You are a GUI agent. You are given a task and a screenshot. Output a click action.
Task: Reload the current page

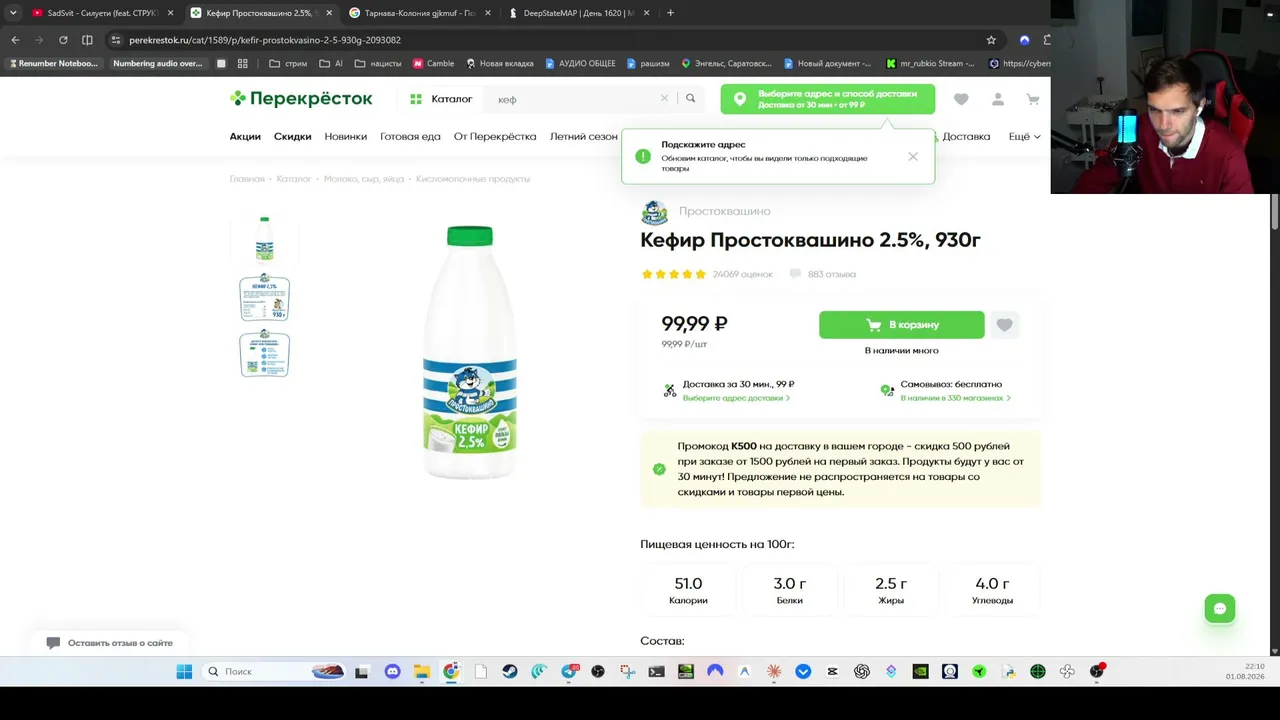coord(63,40)
